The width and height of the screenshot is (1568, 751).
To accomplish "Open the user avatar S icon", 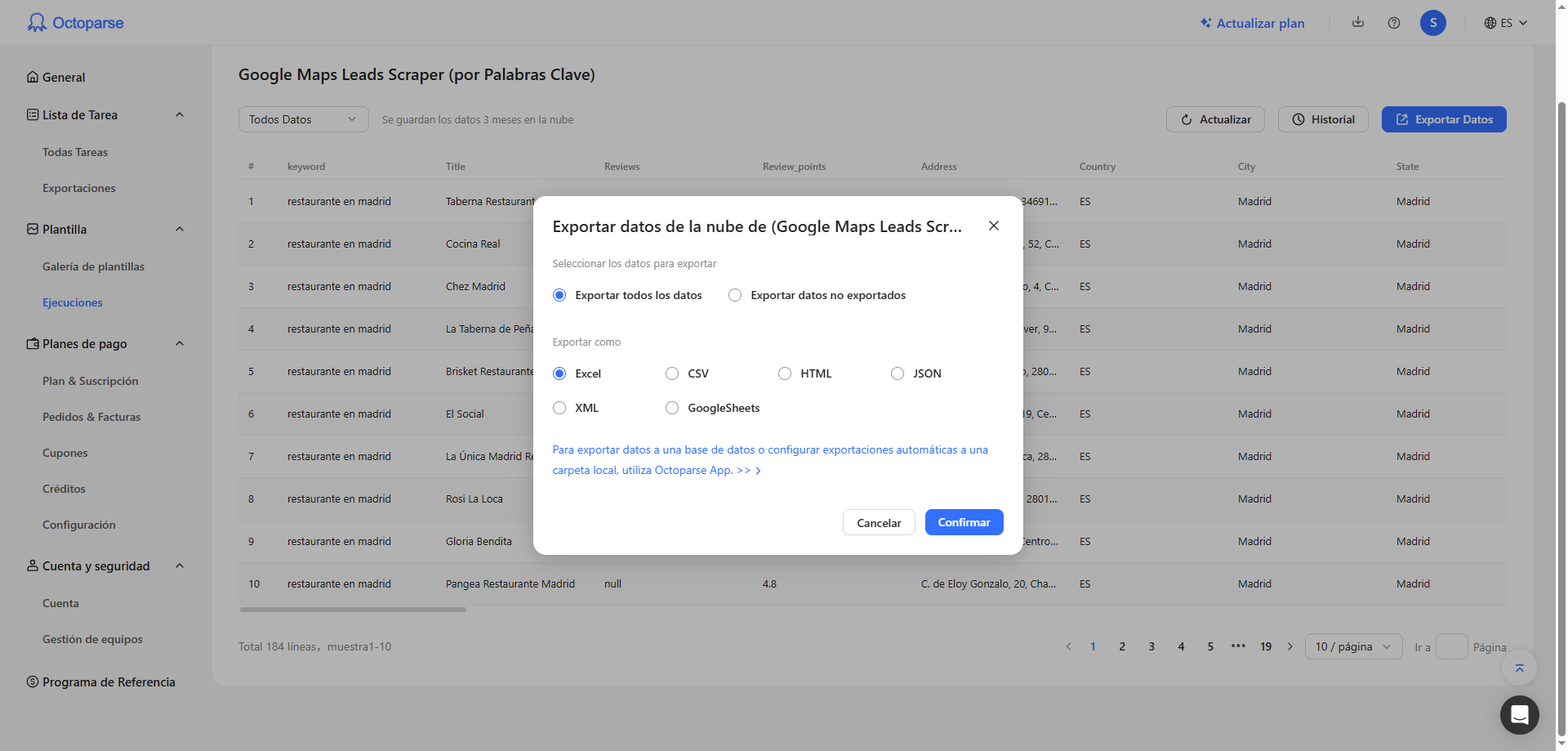I will click(x=1432, y=23).
